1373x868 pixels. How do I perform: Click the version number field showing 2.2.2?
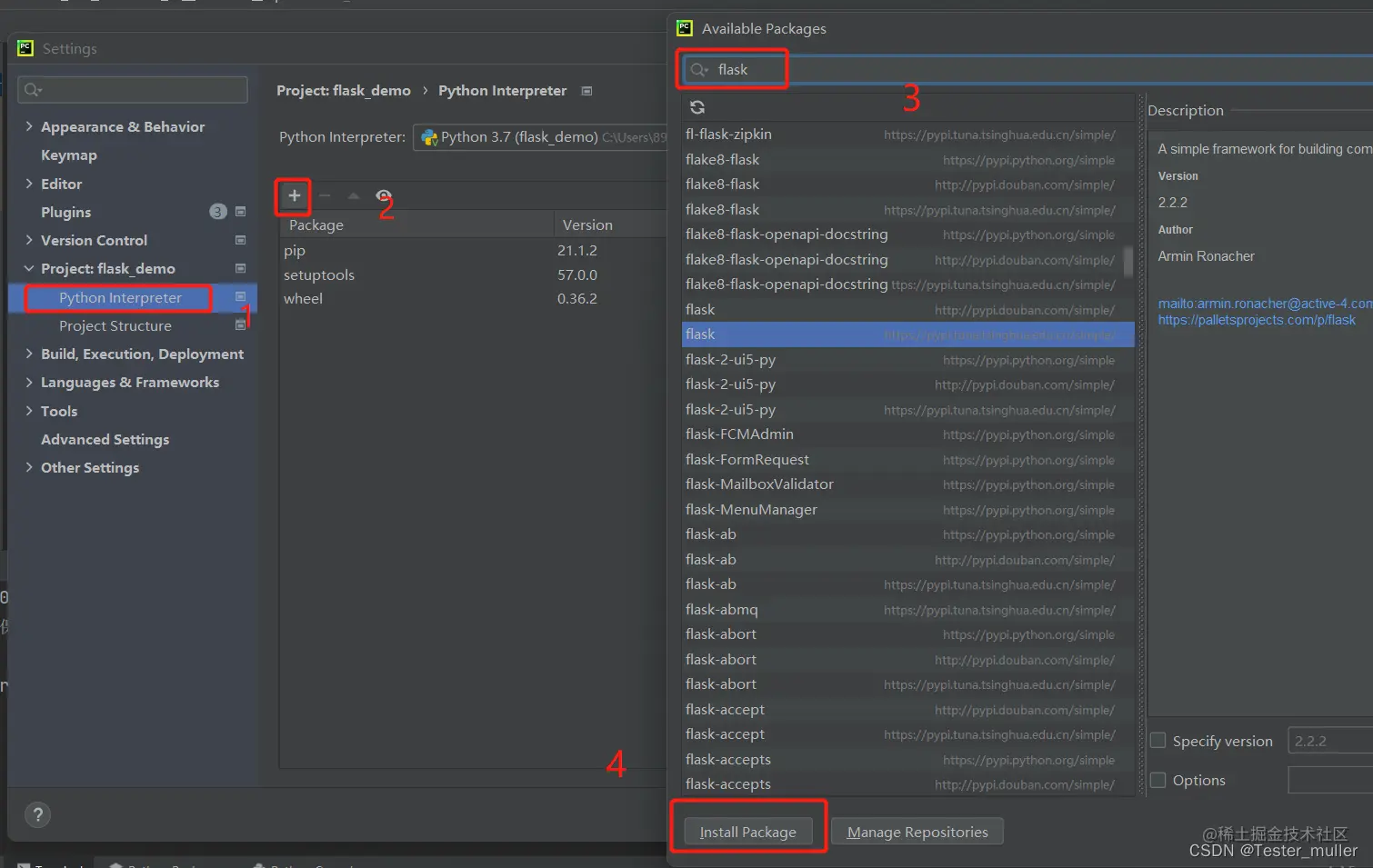point(1330,741)
